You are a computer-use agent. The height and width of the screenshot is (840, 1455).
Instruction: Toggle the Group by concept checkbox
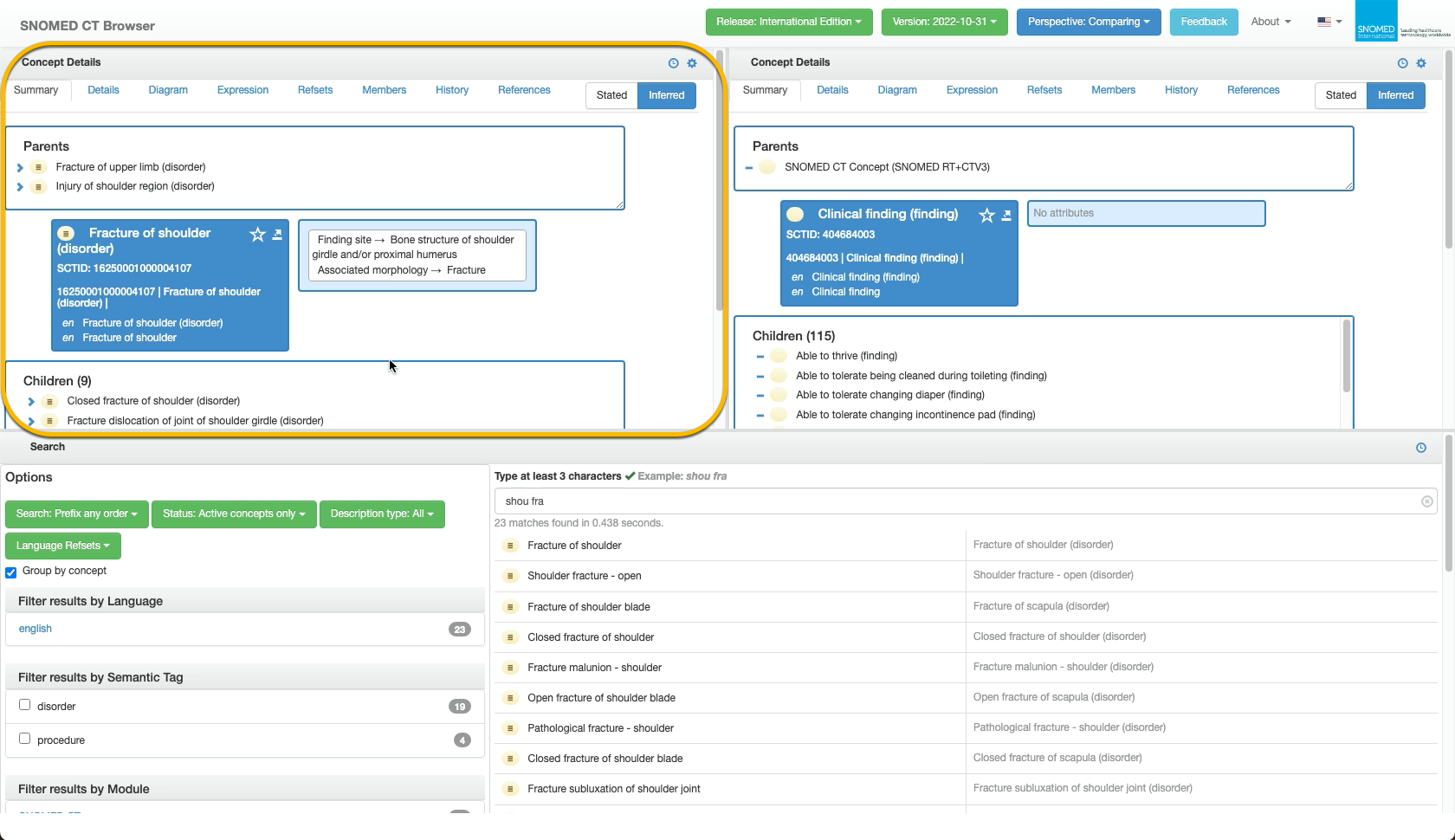coord(11,572)
